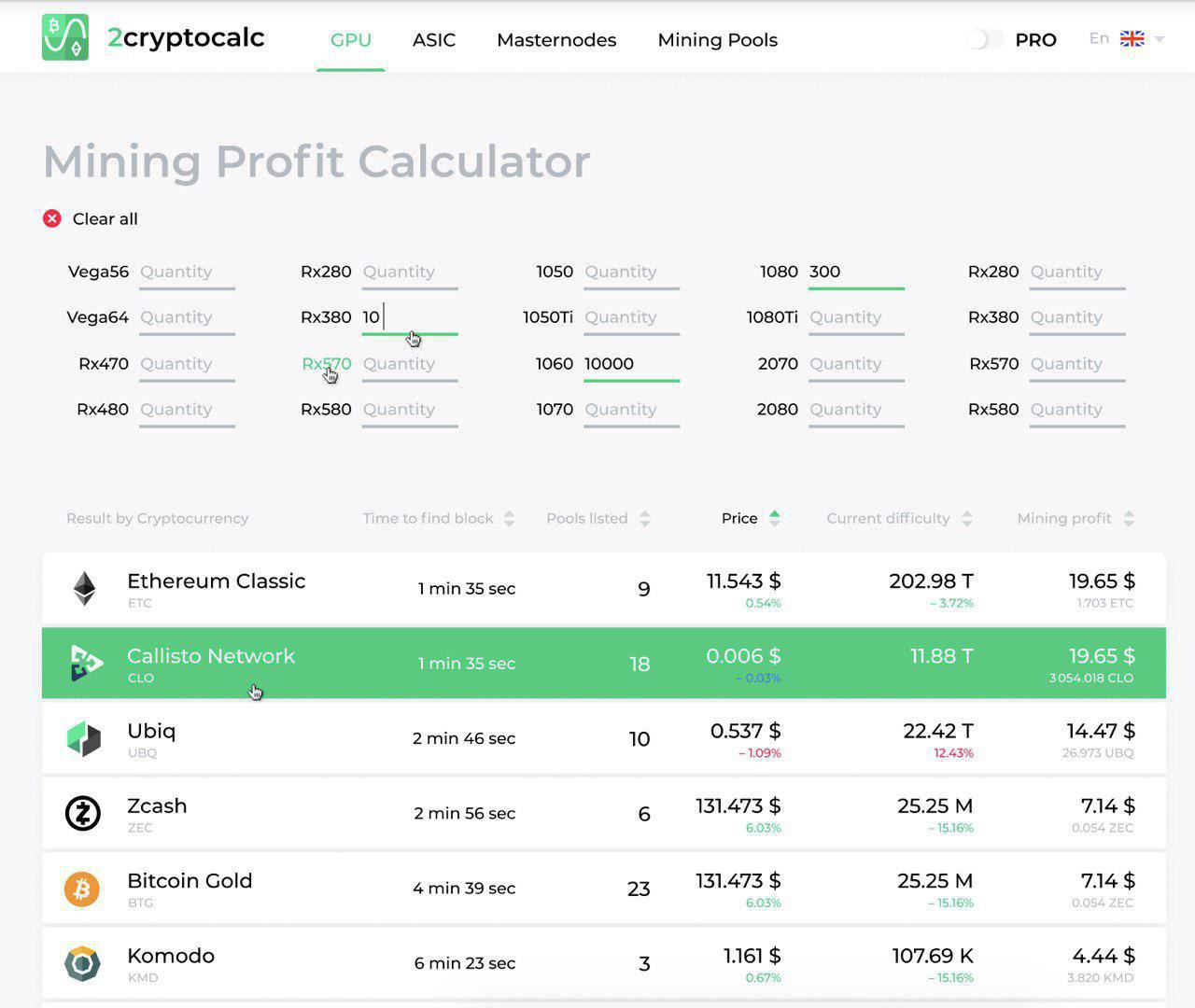1195x1008 pixels.
Task: Click Ubiq difficulty change 12.43%
Action: point(953,753)
